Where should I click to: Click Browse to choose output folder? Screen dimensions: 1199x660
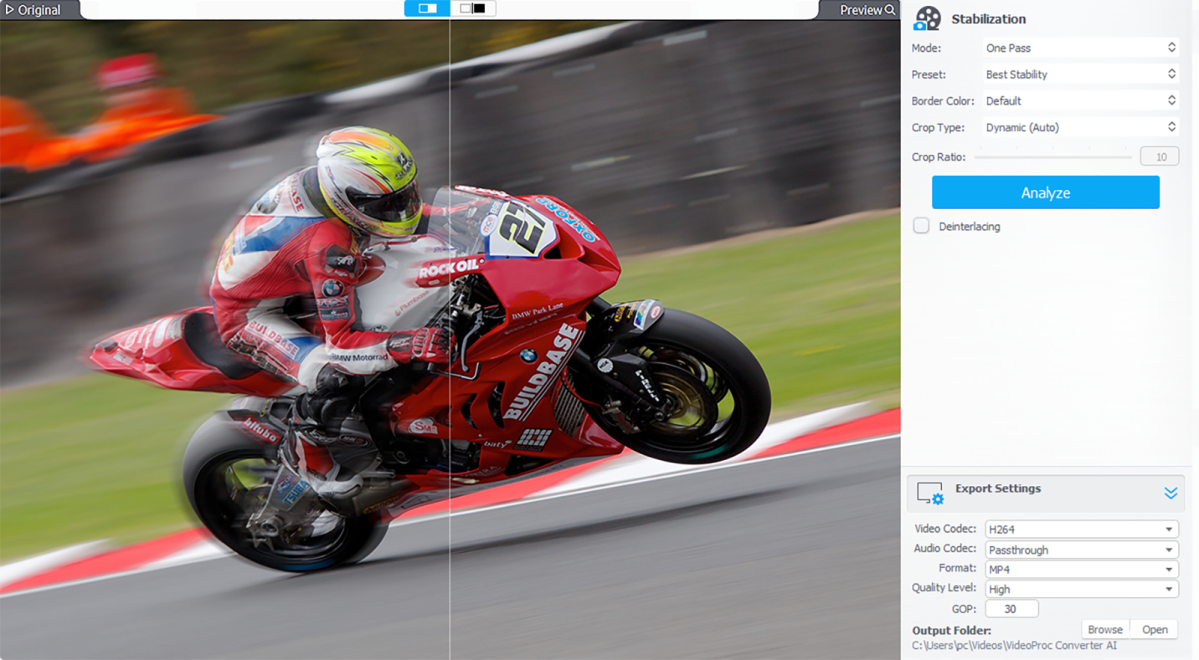(1105, 629)
